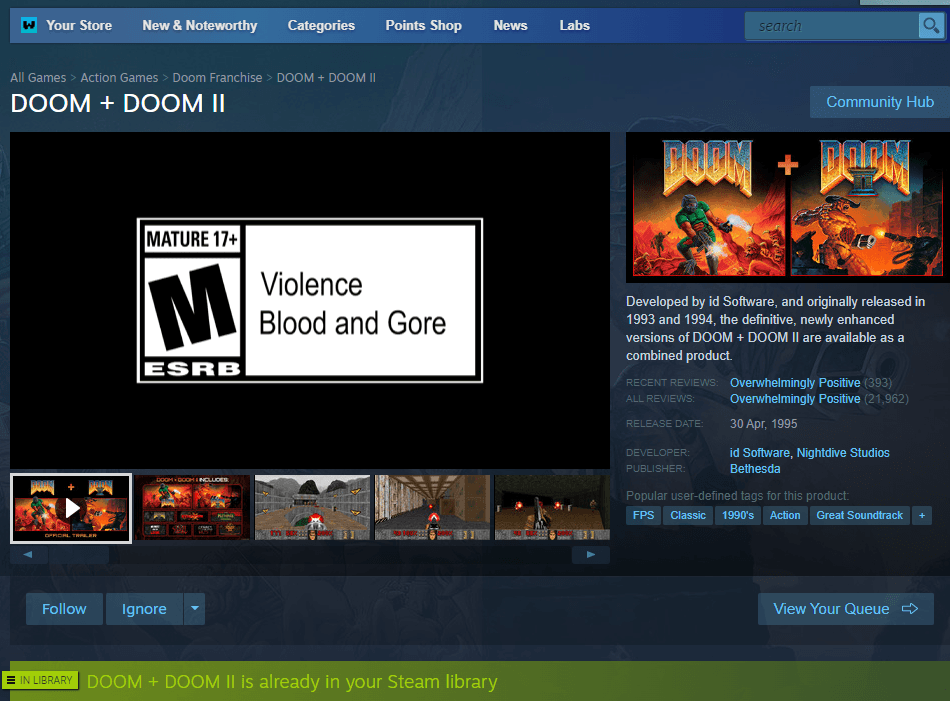
Task: Open the News tab
Action: tap(510, 25)
